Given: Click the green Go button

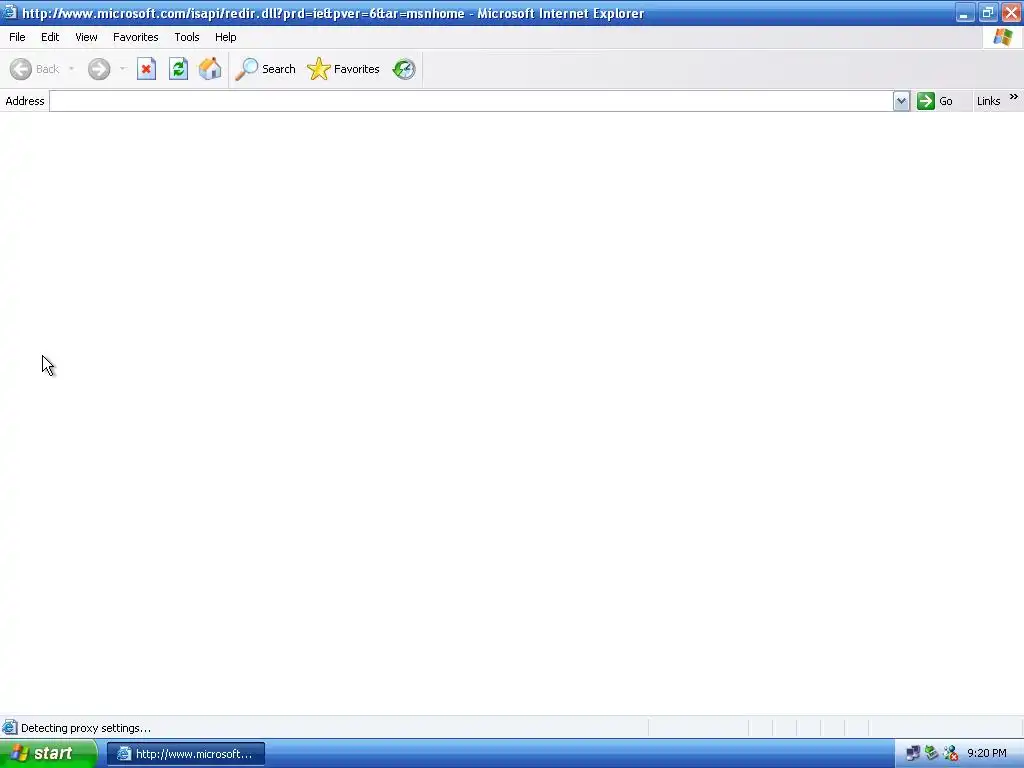Looking at the screenshot, I should (x=935, y=101).
